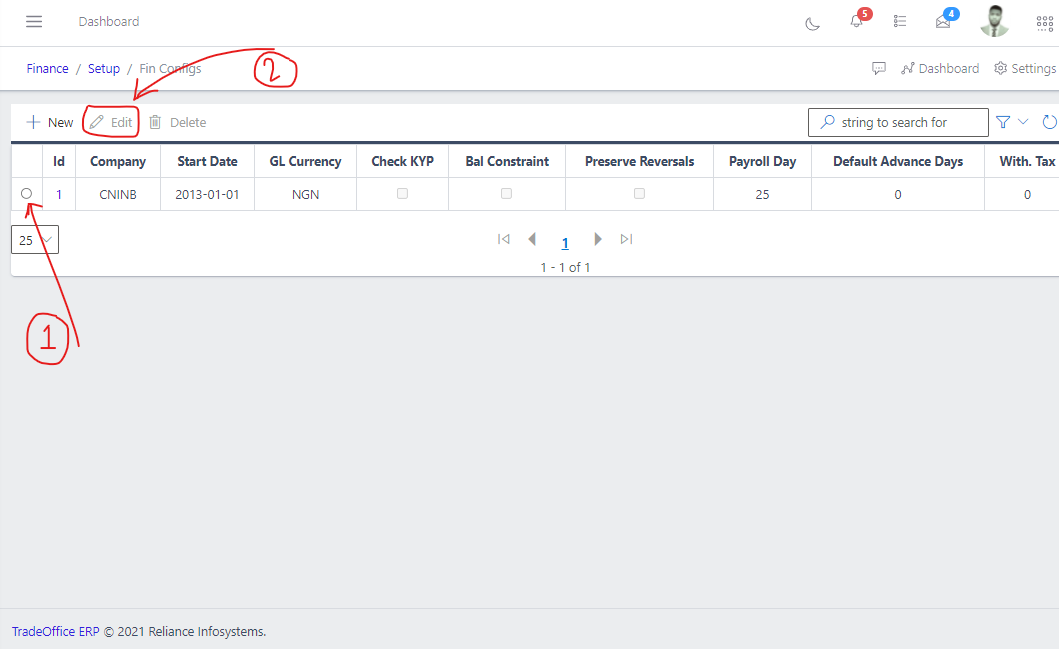The image size is (1059, 649).
Task: Open the apps grid icon at top right
Action: click(1044, 22)
